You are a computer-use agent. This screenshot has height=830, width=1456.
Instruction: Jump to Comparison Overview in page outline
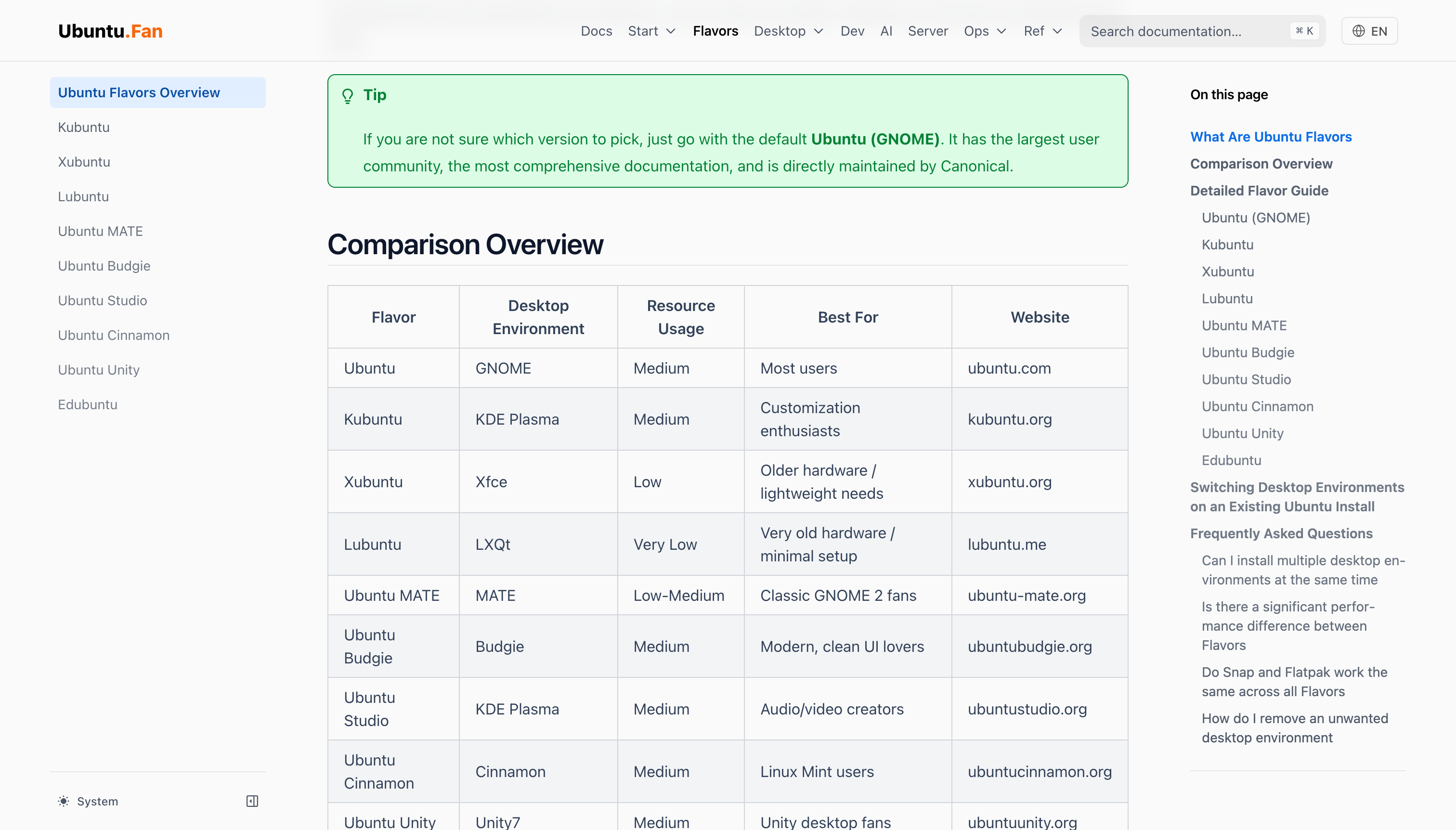(x=1261, y=164)
